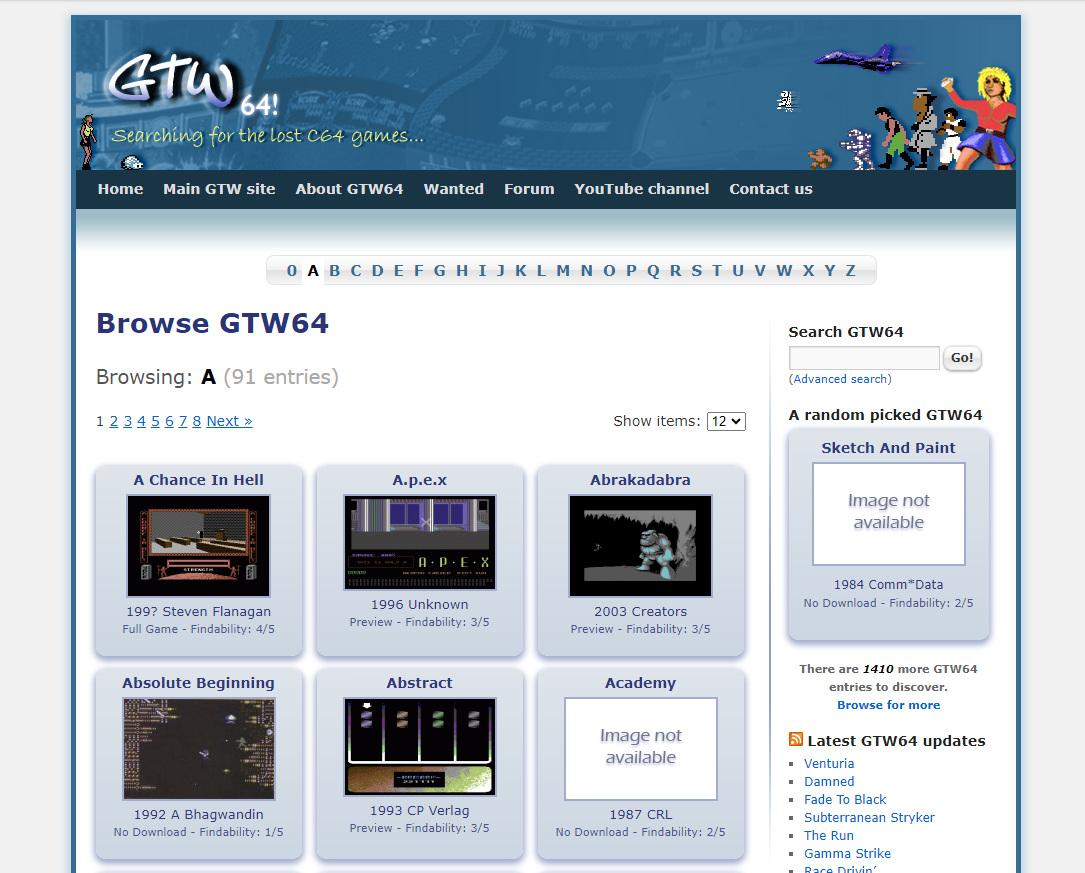Open the Subterranean Stryker update link
This screenshot has width=1085, height=873.
tap(869, 818)
